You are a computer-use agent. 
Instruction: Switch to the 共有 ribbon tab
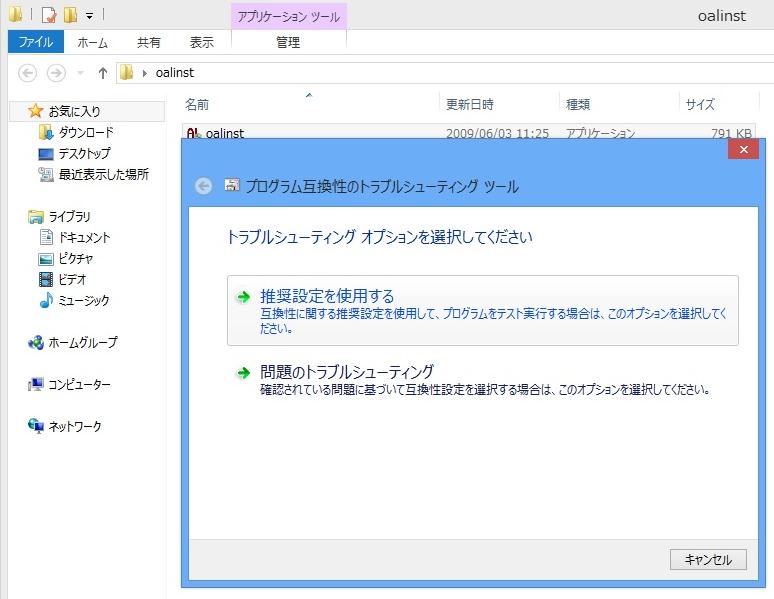tap(149, 42)
